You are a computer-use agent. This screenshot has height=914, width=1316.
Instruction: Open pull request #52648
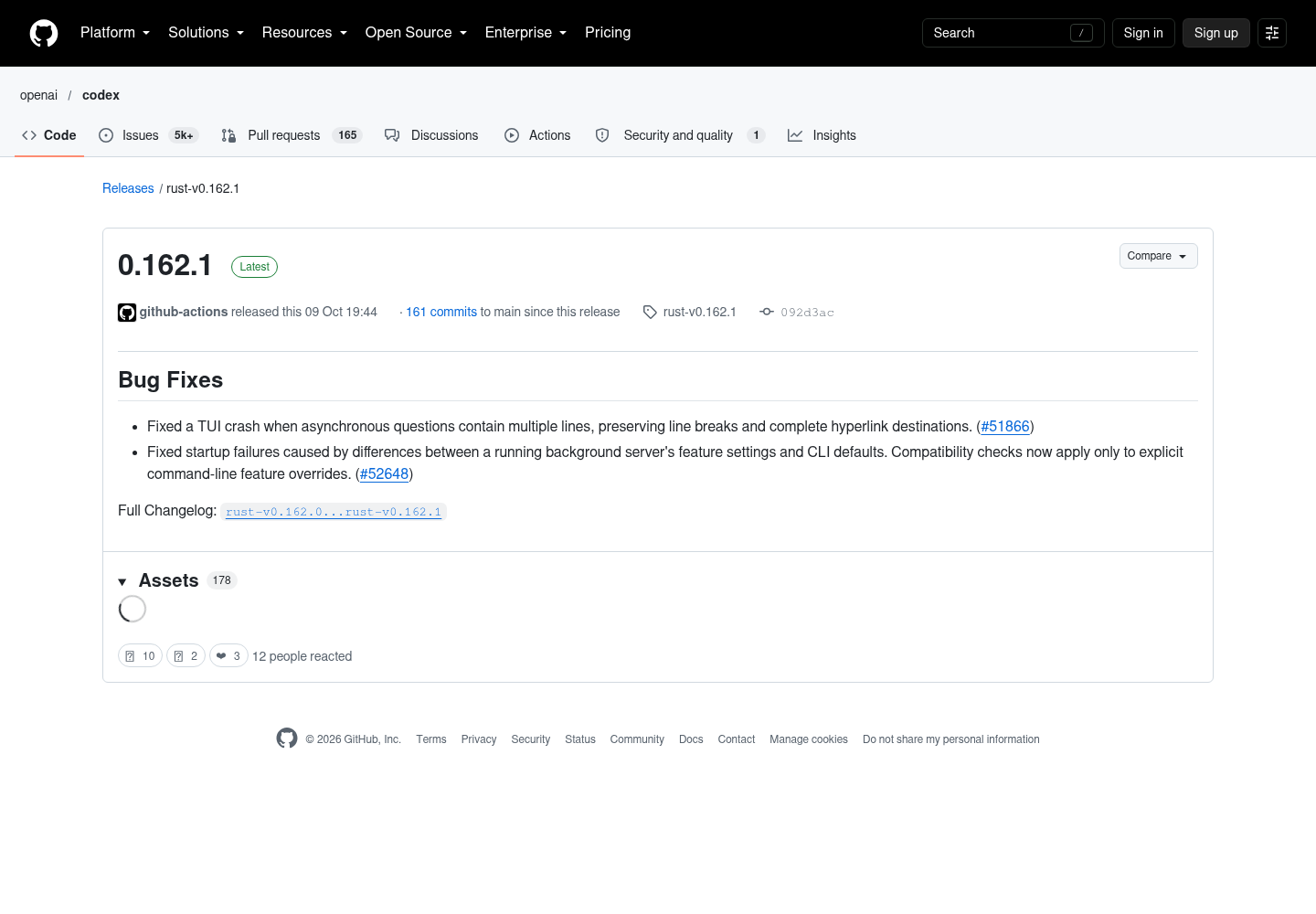[384, 474]
